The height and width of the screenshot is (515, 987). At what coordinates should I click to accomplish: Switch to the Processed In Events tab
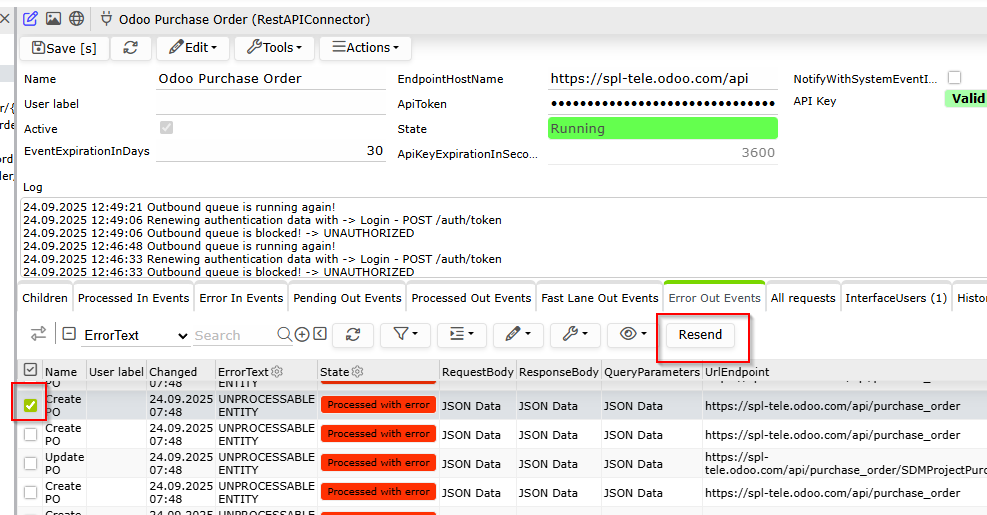(x=133, y=298)
